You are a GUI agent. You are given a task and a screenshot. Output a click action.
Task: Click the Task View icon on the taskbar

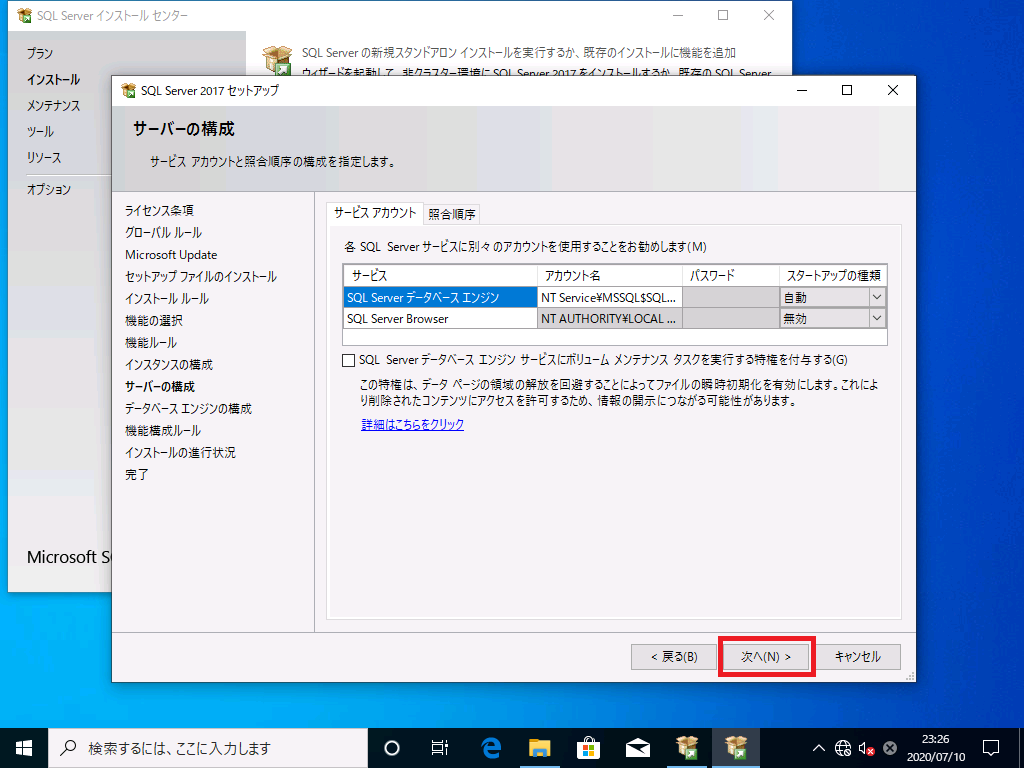click(439, 747)
